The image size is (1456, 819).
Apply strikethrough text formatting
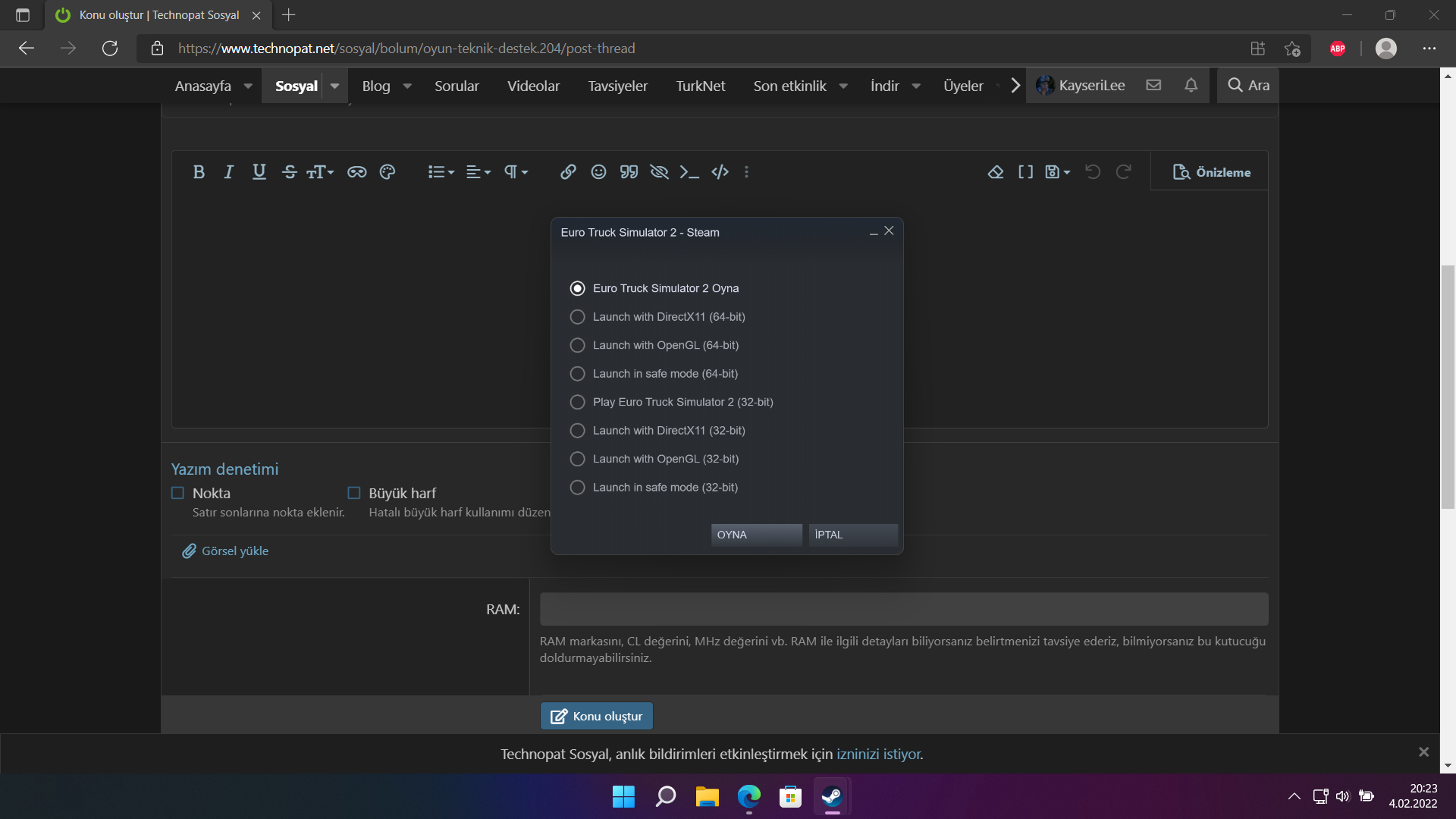pos(289,172)
